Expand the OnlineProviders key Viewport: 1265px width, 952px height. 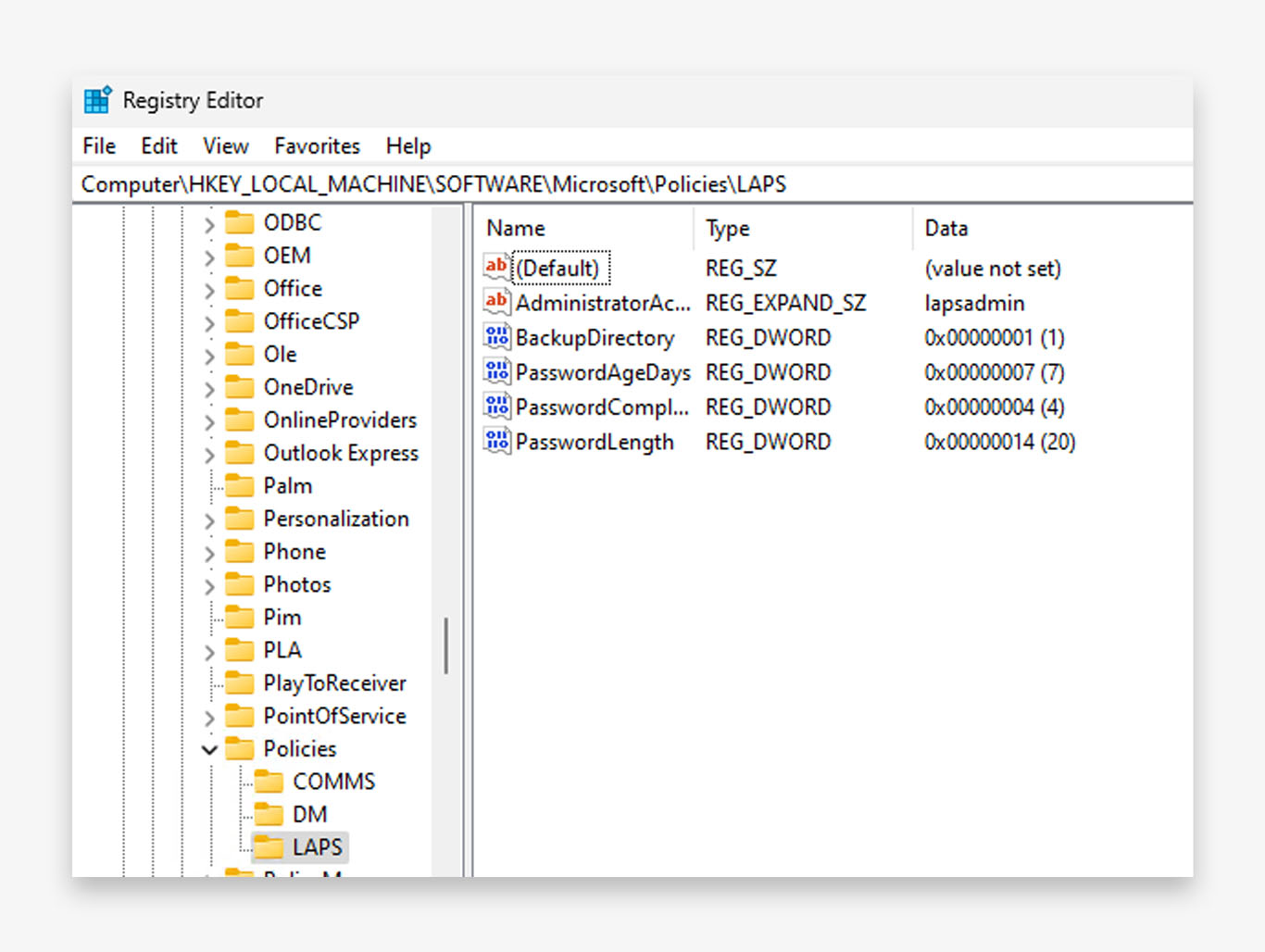click(209, 421)
